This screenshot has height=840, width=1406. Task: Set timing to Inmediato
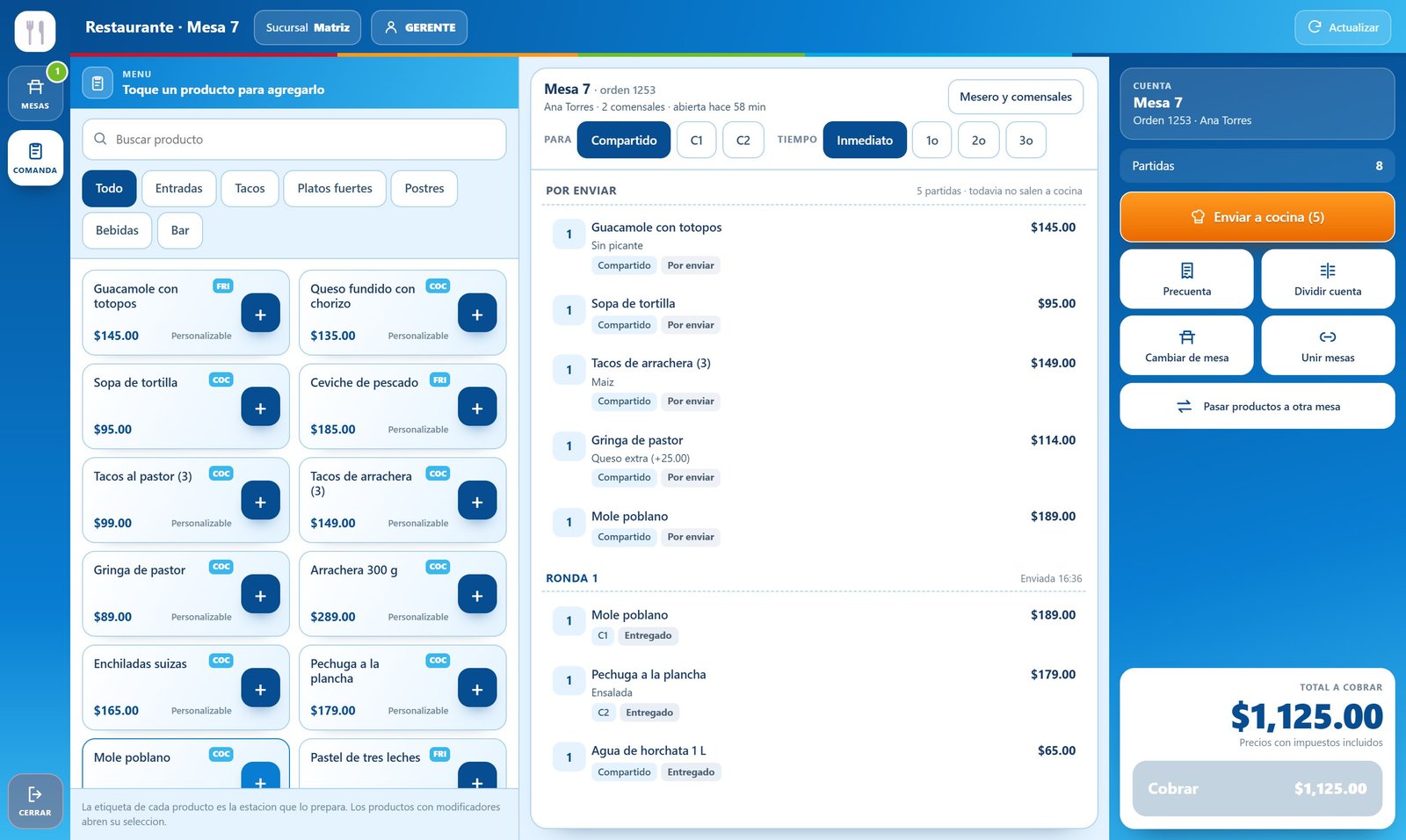pyautogui.click(x=865, y=140)
